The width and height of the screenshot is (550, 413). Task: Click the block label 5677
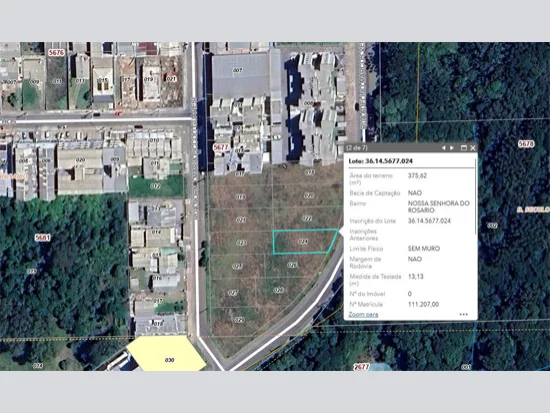coord(221,147)
